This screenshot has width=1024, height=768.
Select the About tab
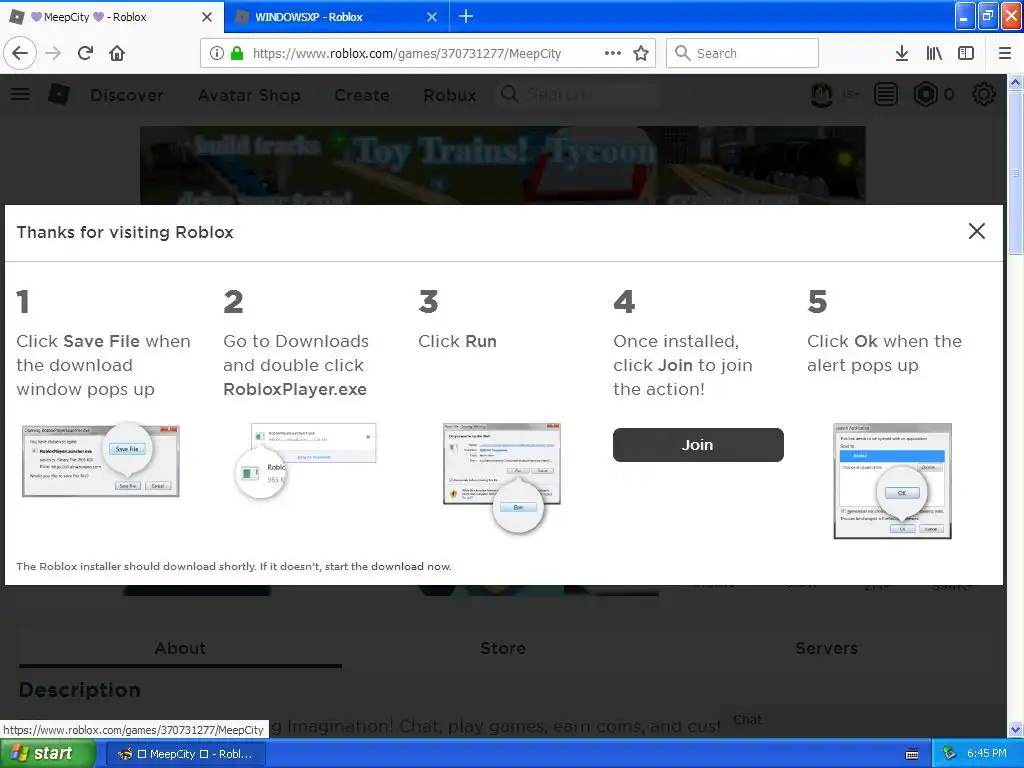click(180, 648)
